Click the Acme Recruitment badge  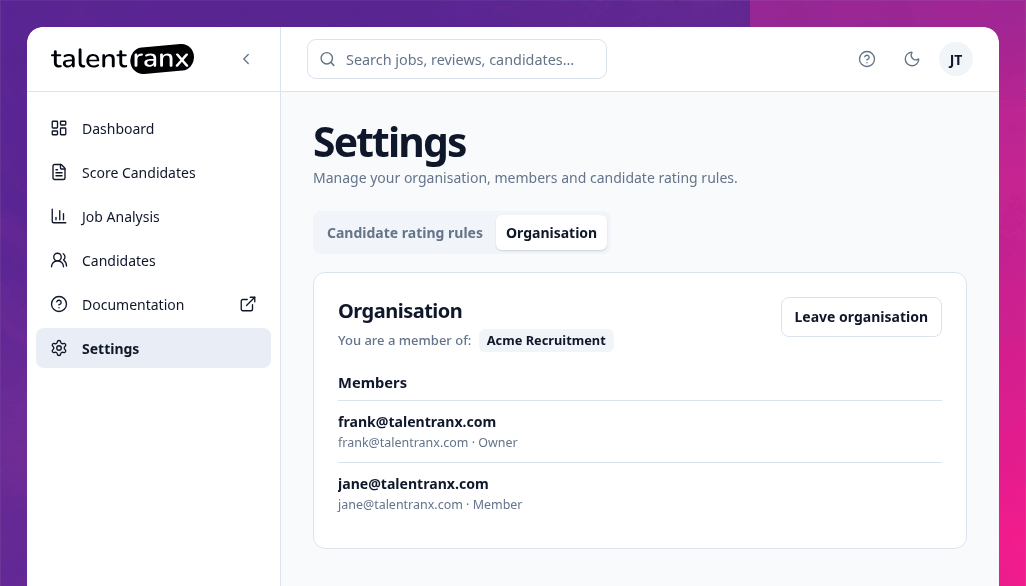(546, 341)
